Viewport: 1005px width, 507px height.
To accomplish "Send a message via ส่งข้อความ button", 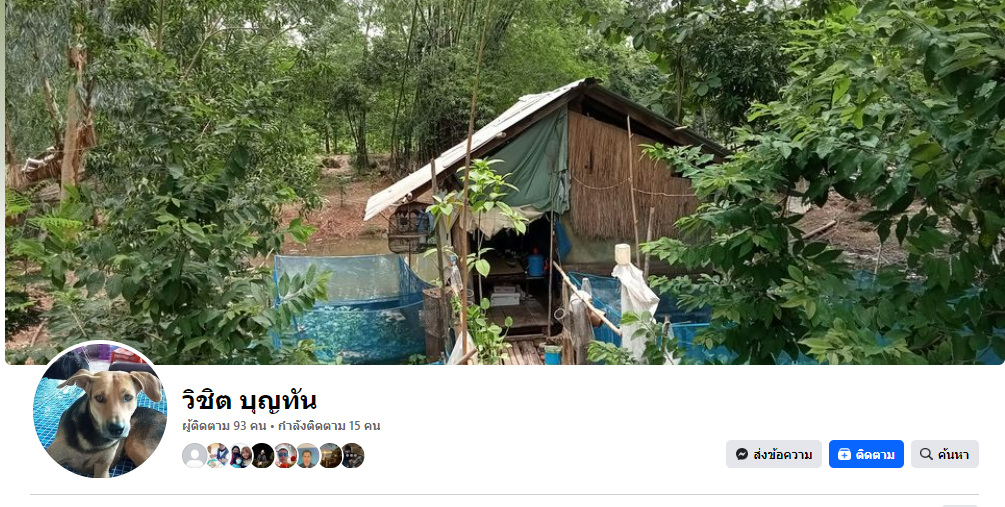I will 774,454.
